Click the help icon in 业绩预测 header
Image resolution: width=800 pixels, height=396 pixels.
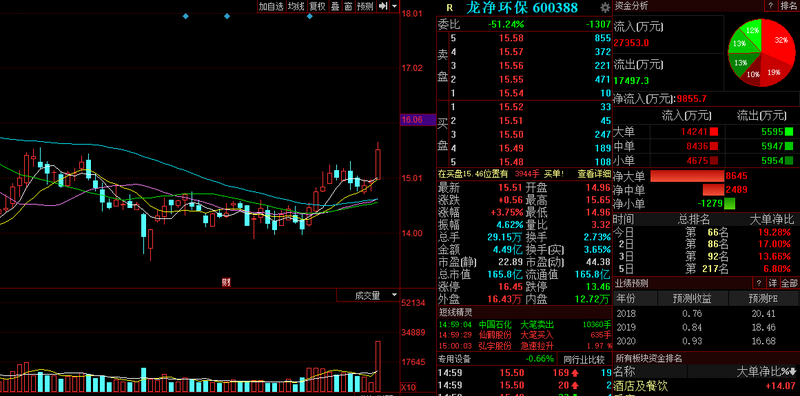[x=759, y=283]
